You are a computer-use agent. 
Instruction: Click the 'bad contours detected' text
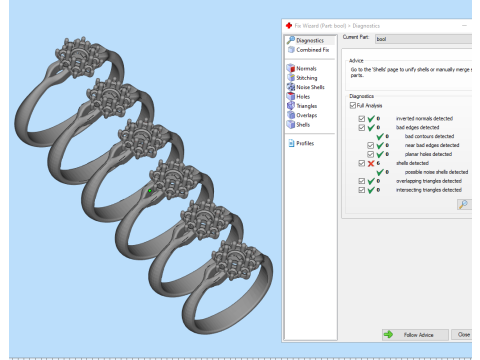tap(429, 136)
